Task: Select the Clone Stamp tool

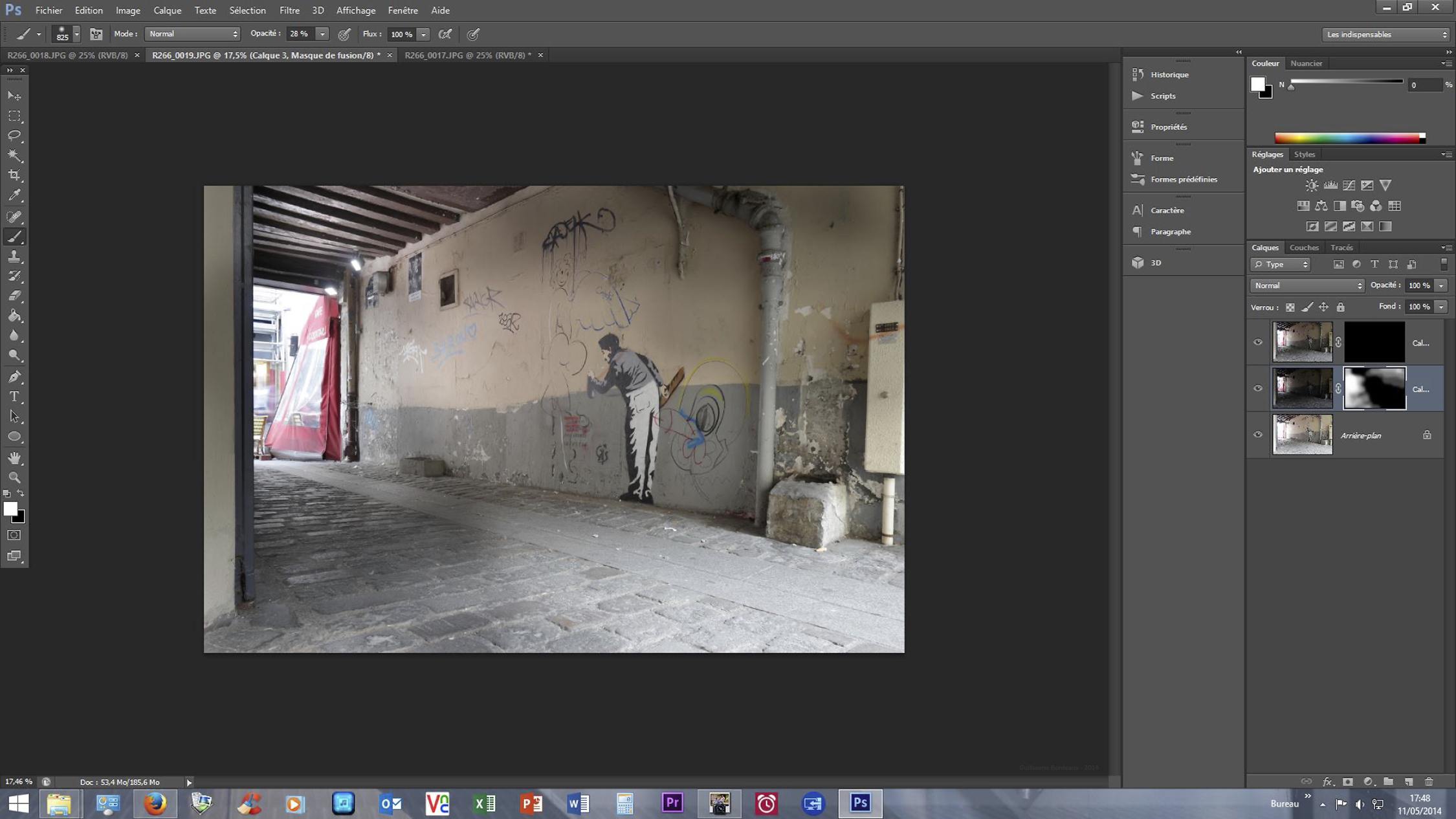Action: pyautogui.click(x=14, y=257)
